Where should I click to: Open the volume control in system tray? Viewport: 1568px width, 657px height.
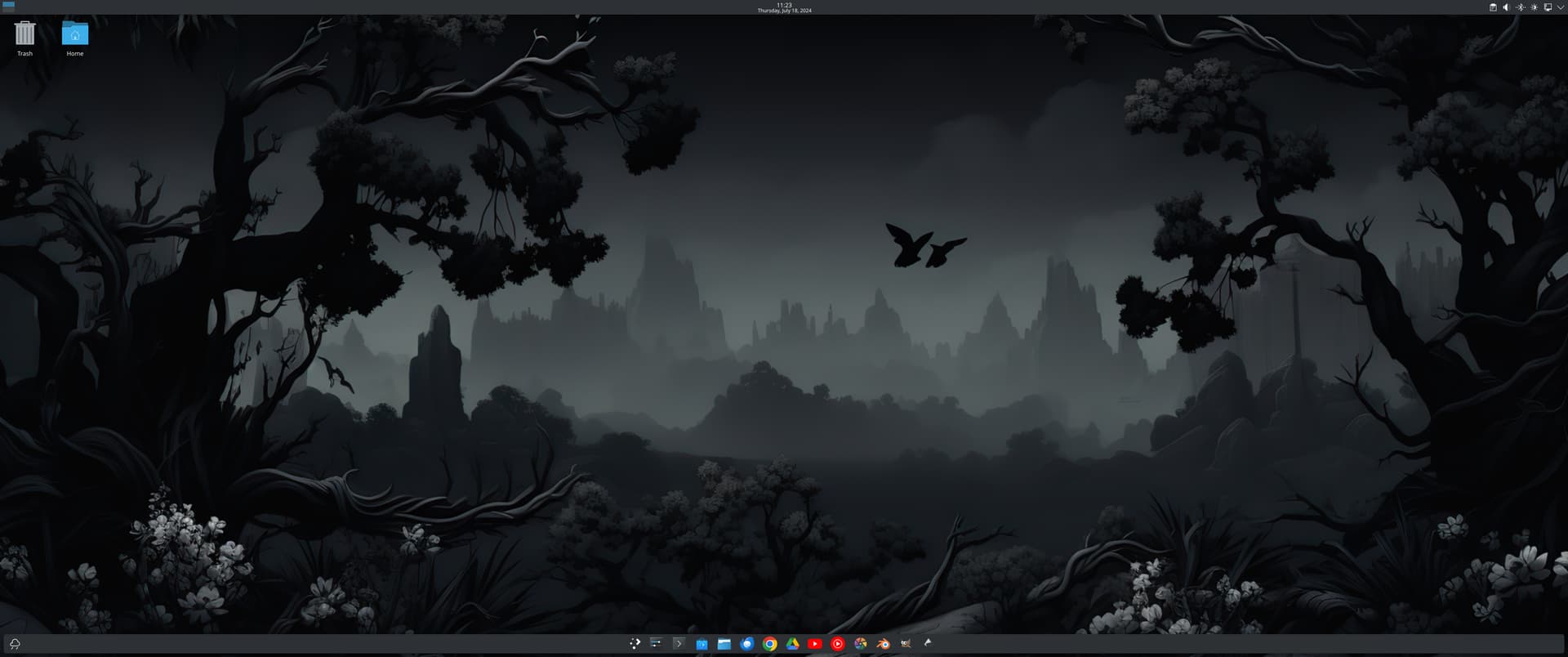click(1506, 7)
